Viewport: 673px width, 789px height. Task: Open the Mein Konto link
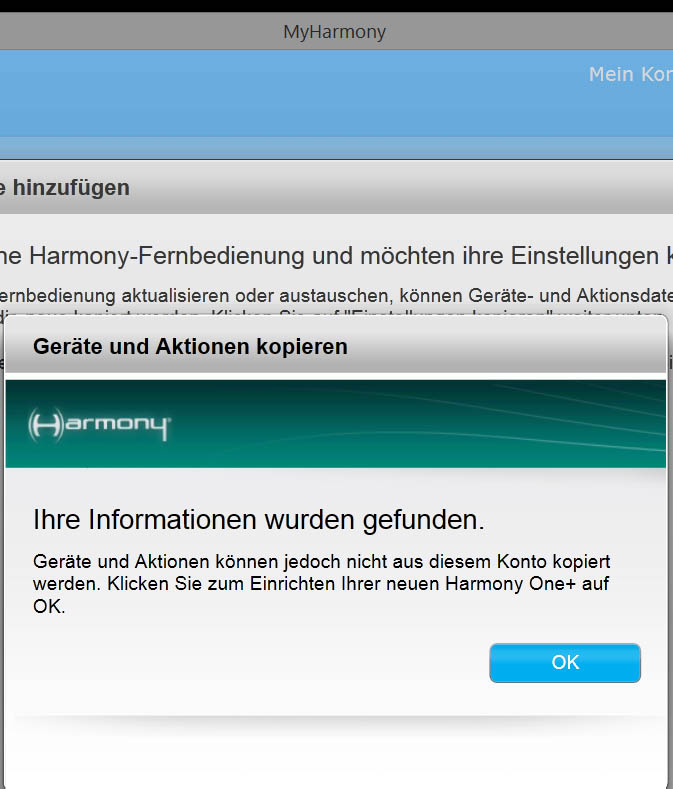[629, 75]
